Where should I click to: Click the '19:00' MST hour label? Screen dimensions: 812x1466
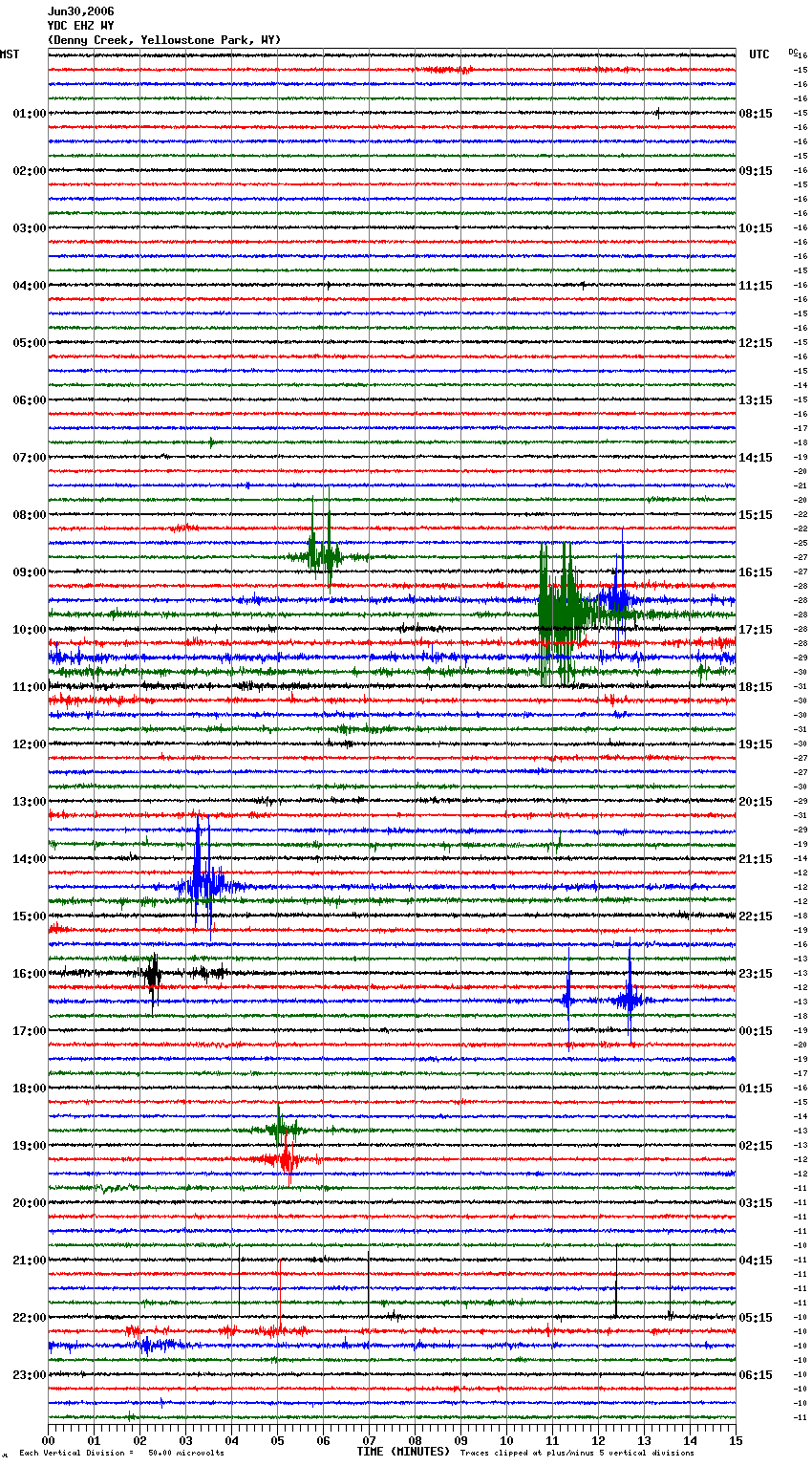[29, 1146]
